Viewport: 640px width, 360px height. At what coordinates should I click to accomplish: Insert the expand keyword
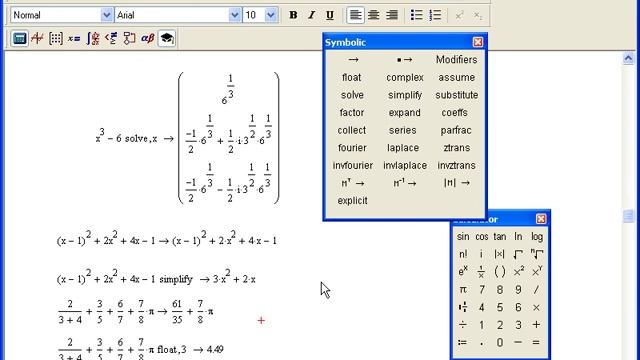(x=404, y=113)
